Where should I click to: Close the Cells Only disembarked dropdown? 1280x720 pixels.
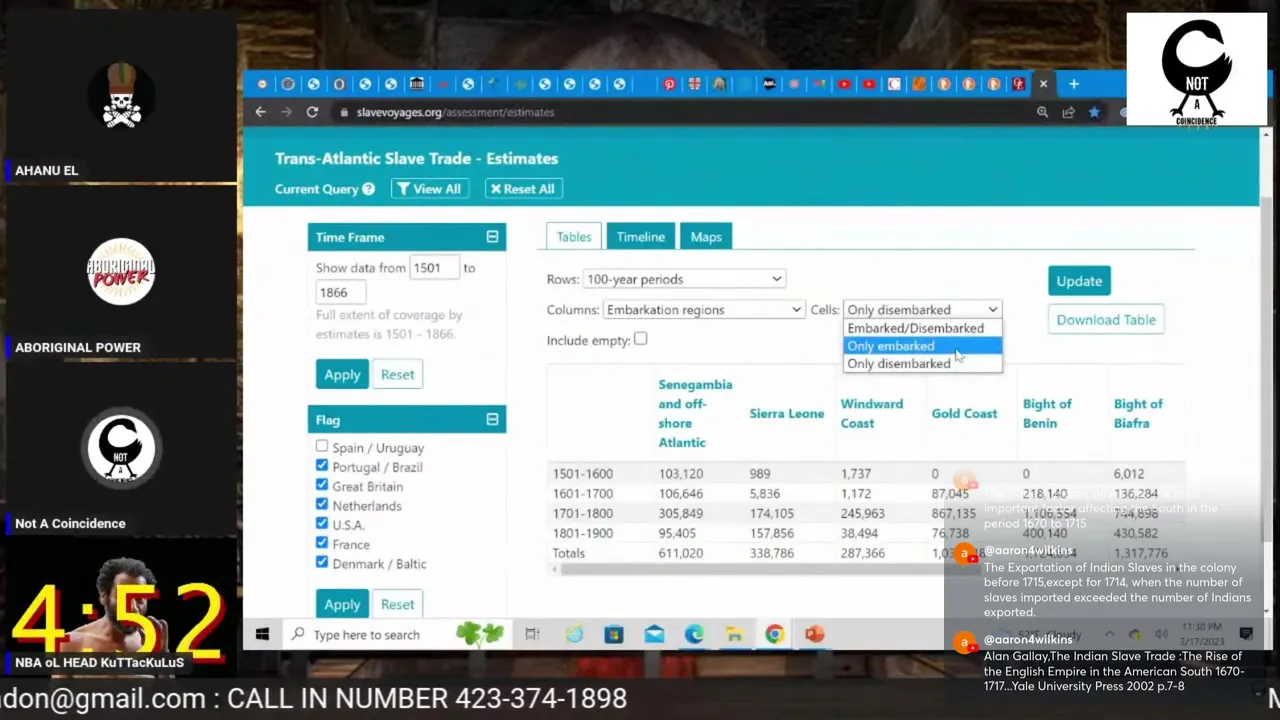[922, 310]
